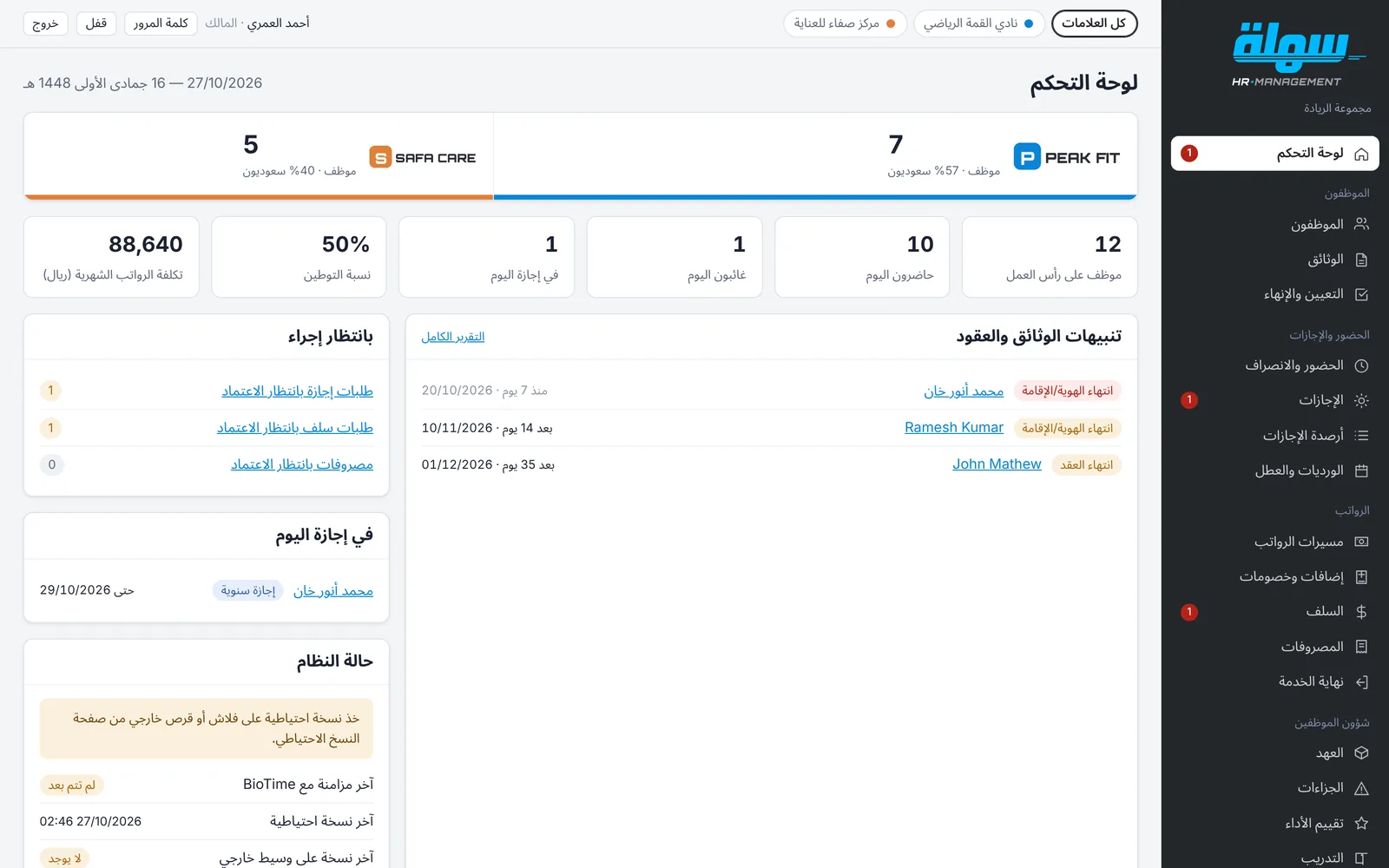The image size is (1389, 868).
Task: Open the التقرير الكامل full report link
Action: pos(453,337)
